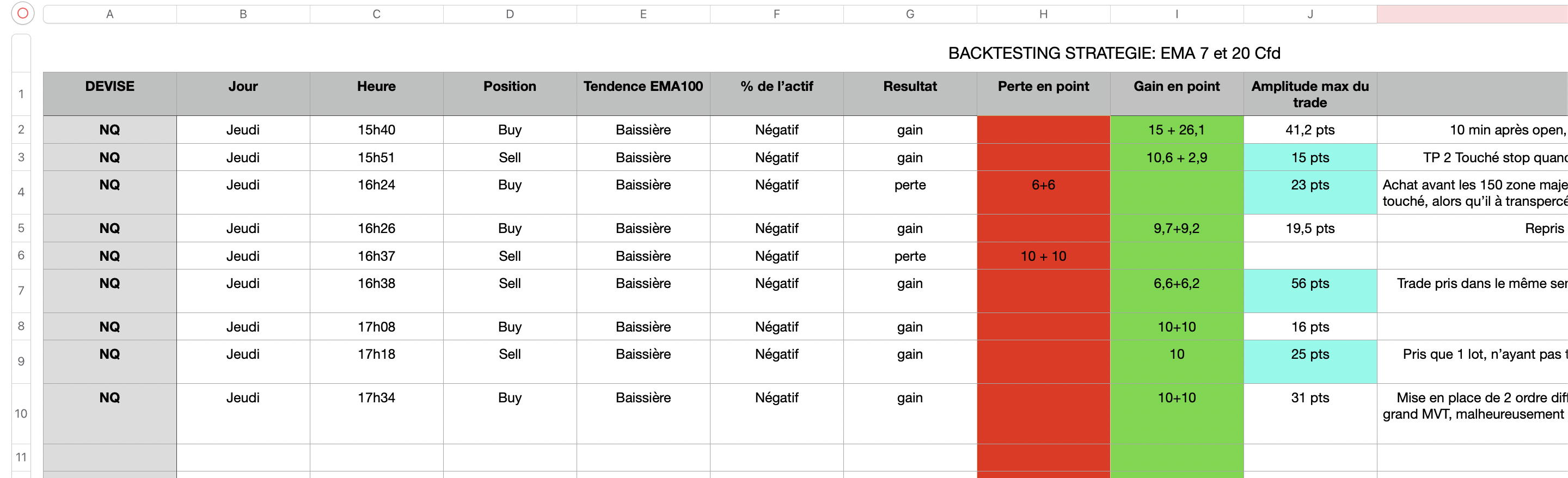1568x478 pixels.
Task: Click the table title BACKTESTING STRATEGIE
Action: pyautogui.click(x=1114, y=53)
